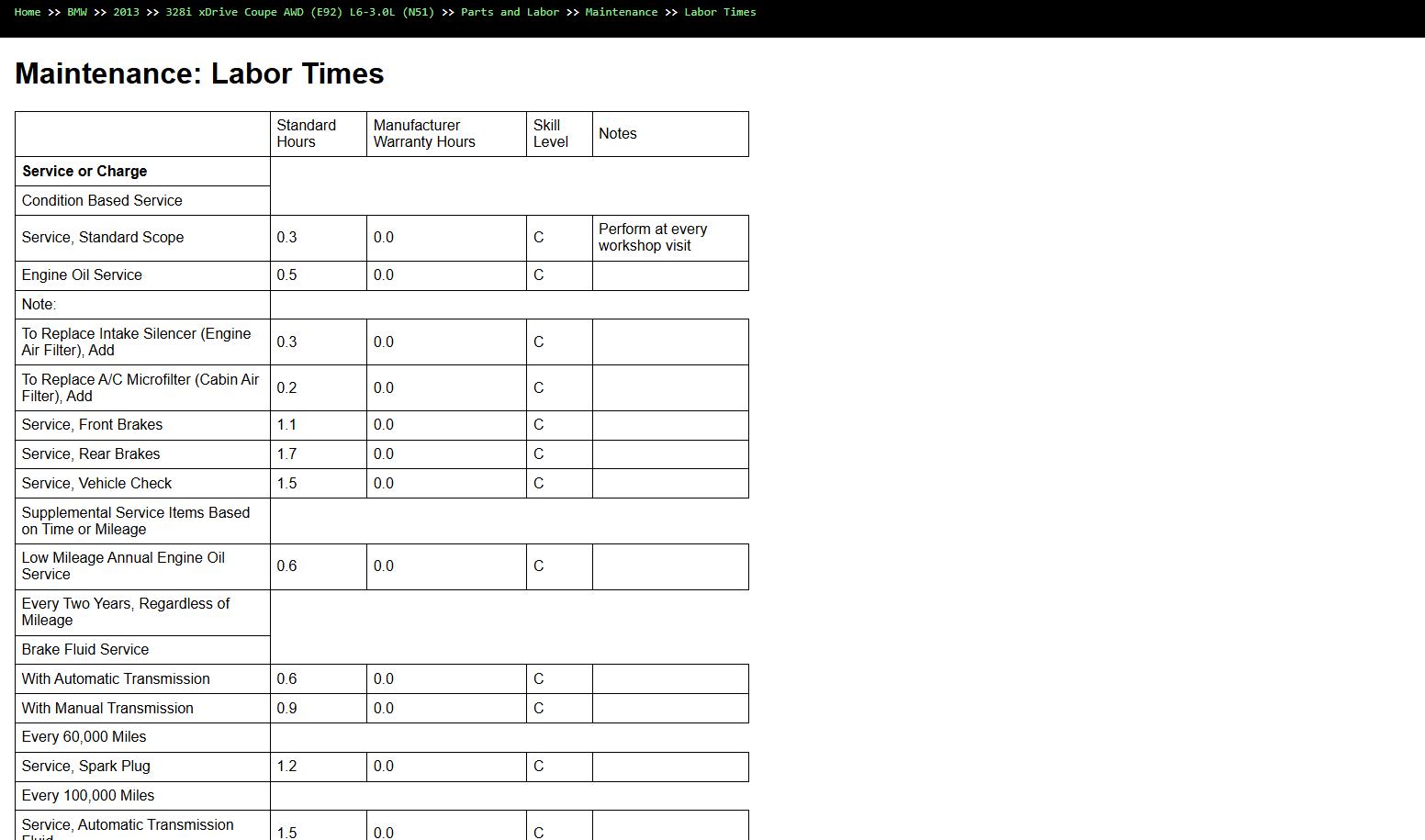Image resolution: width=1425 pixels, height=840 pixels.
Task: Select the 1.1 hours value for Front Brakes
Action: (286, 425)
